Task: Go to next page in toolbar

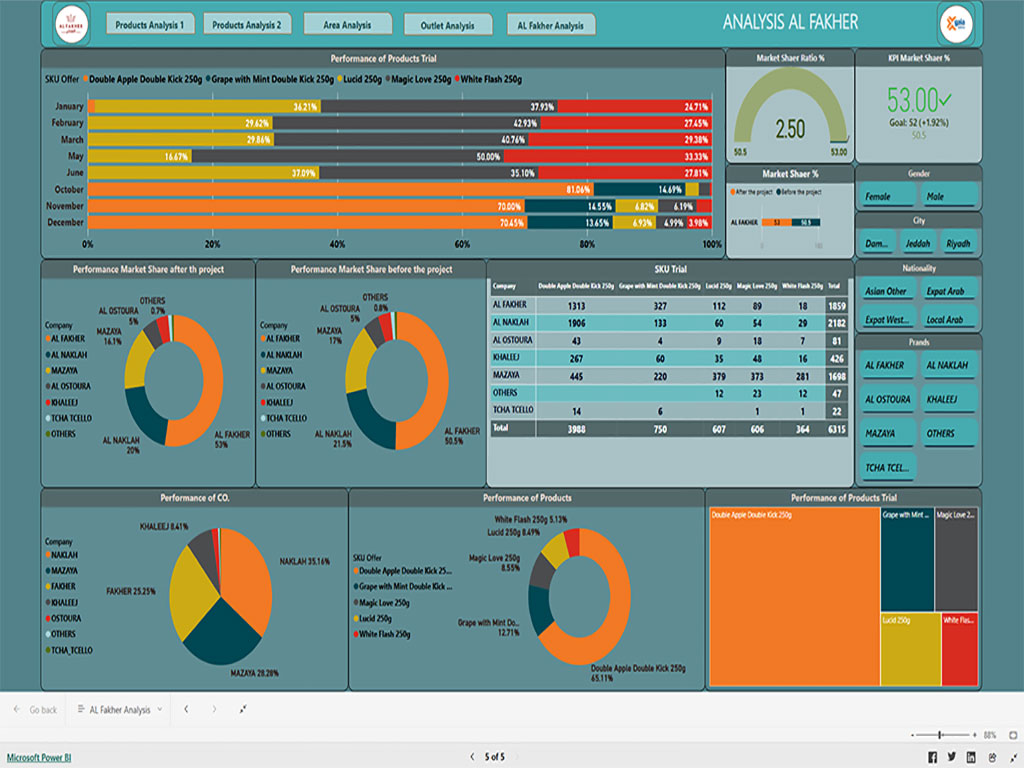Action: coord(214,709)
